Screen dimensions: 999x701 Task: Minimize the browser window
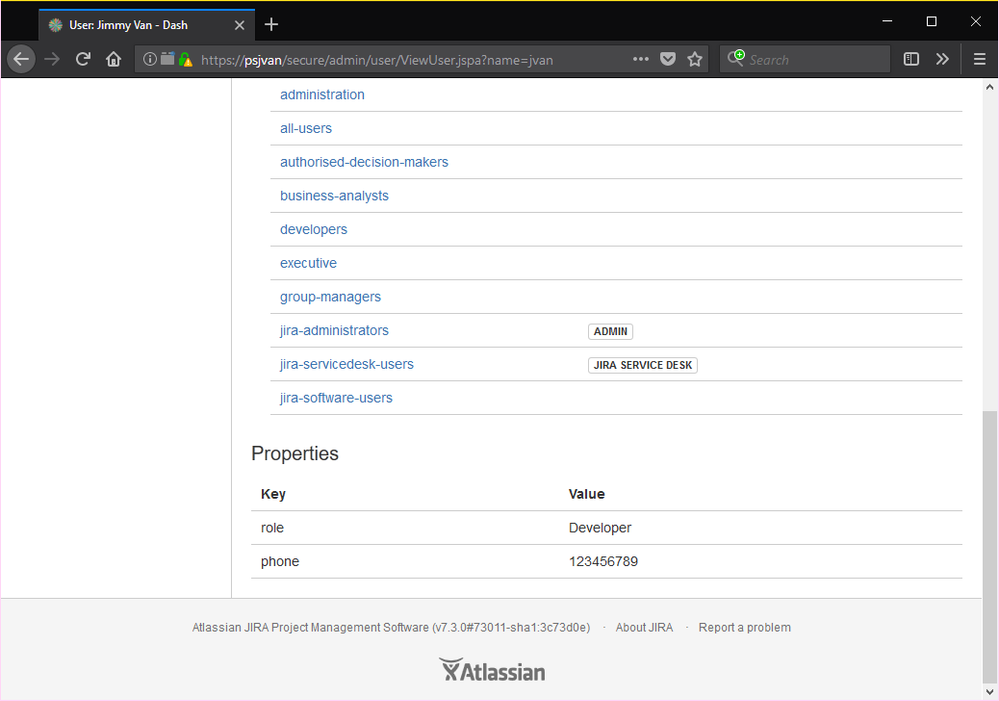[x=887, y=22]
